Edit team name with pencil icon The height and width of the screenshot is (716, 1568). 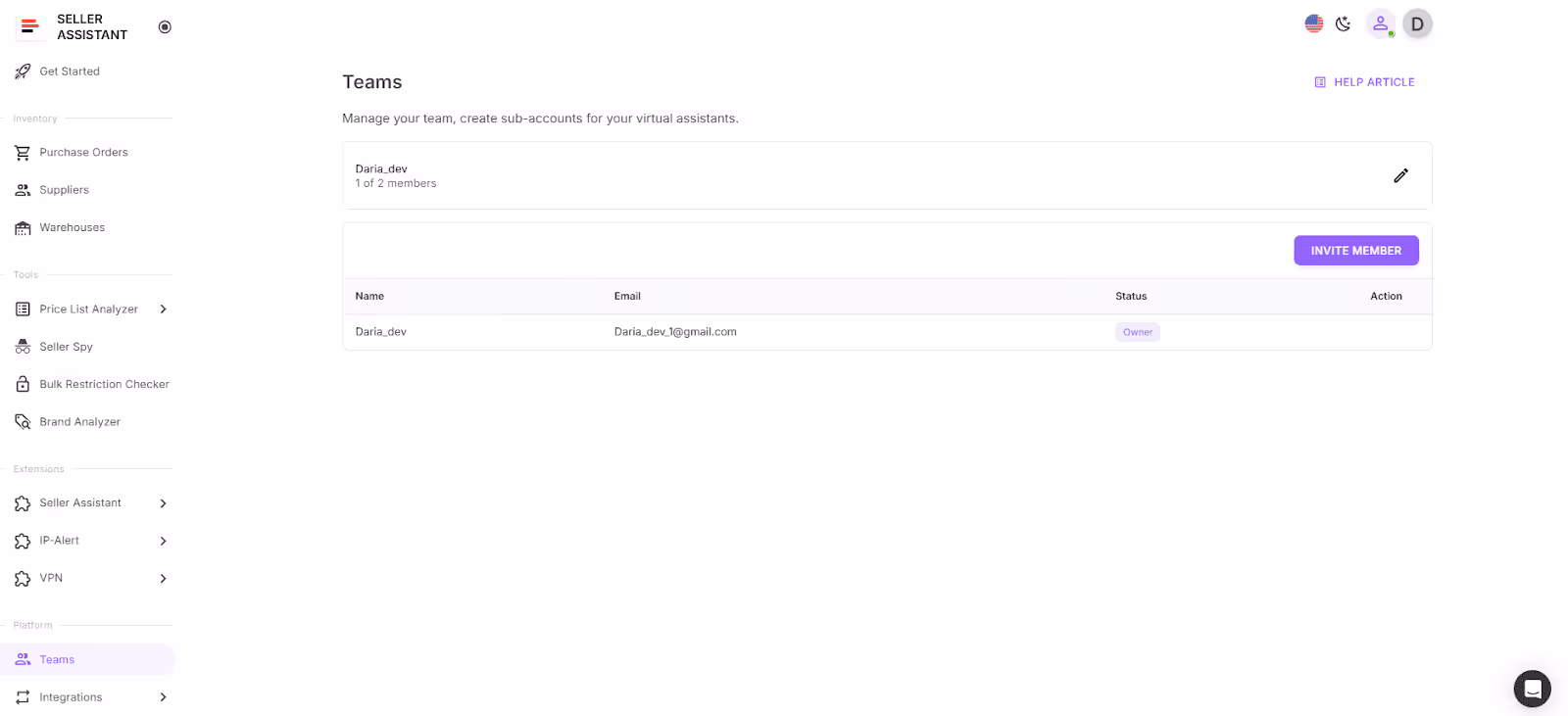pos(1401,175)
